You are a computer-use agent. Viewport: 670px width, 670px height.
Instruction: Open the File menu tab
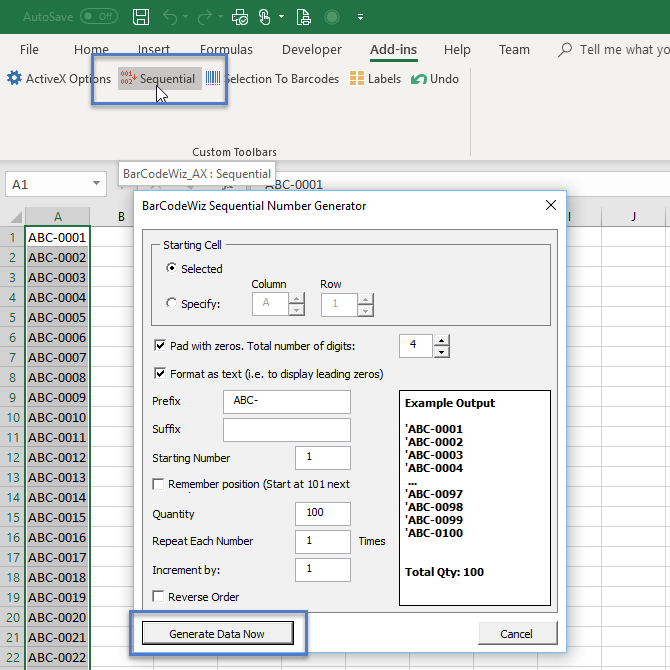[x=30, y=50]
